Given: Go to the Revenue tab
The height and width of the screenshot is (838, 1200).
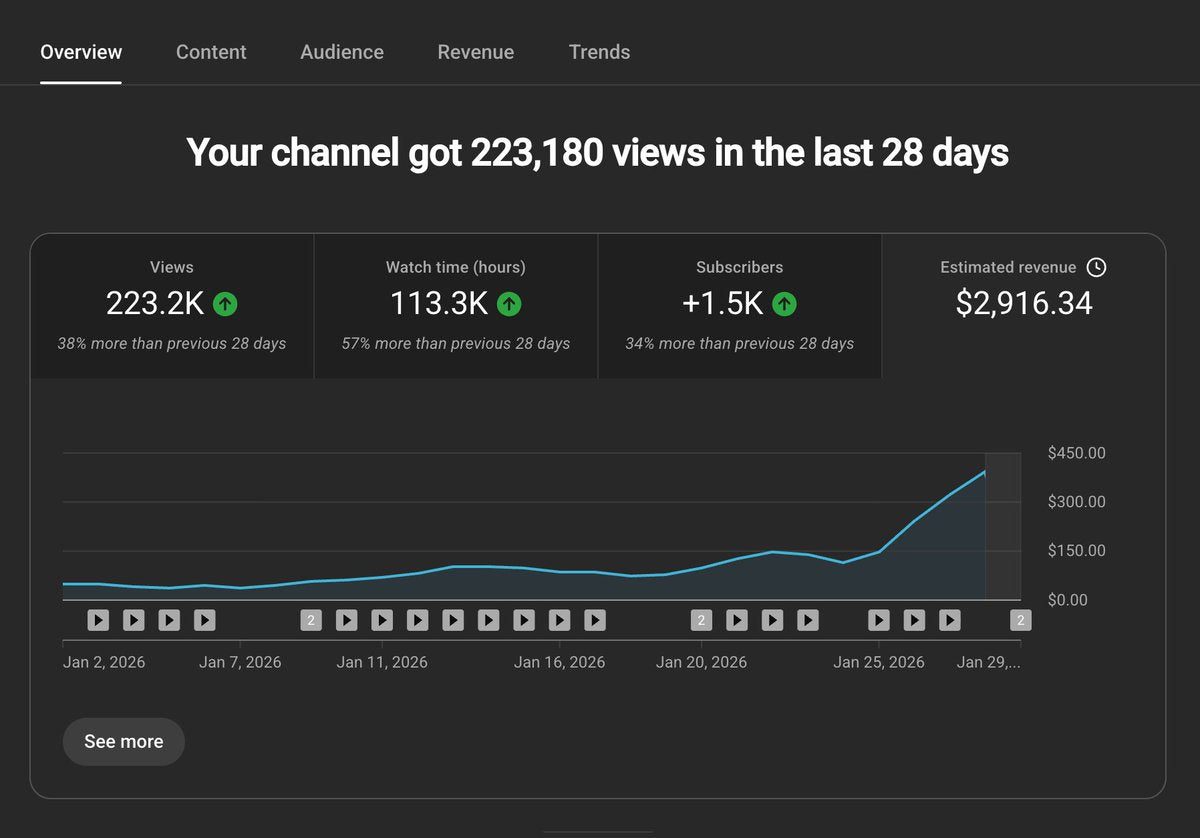Looking at the screenshot, I should click(476, 52).
